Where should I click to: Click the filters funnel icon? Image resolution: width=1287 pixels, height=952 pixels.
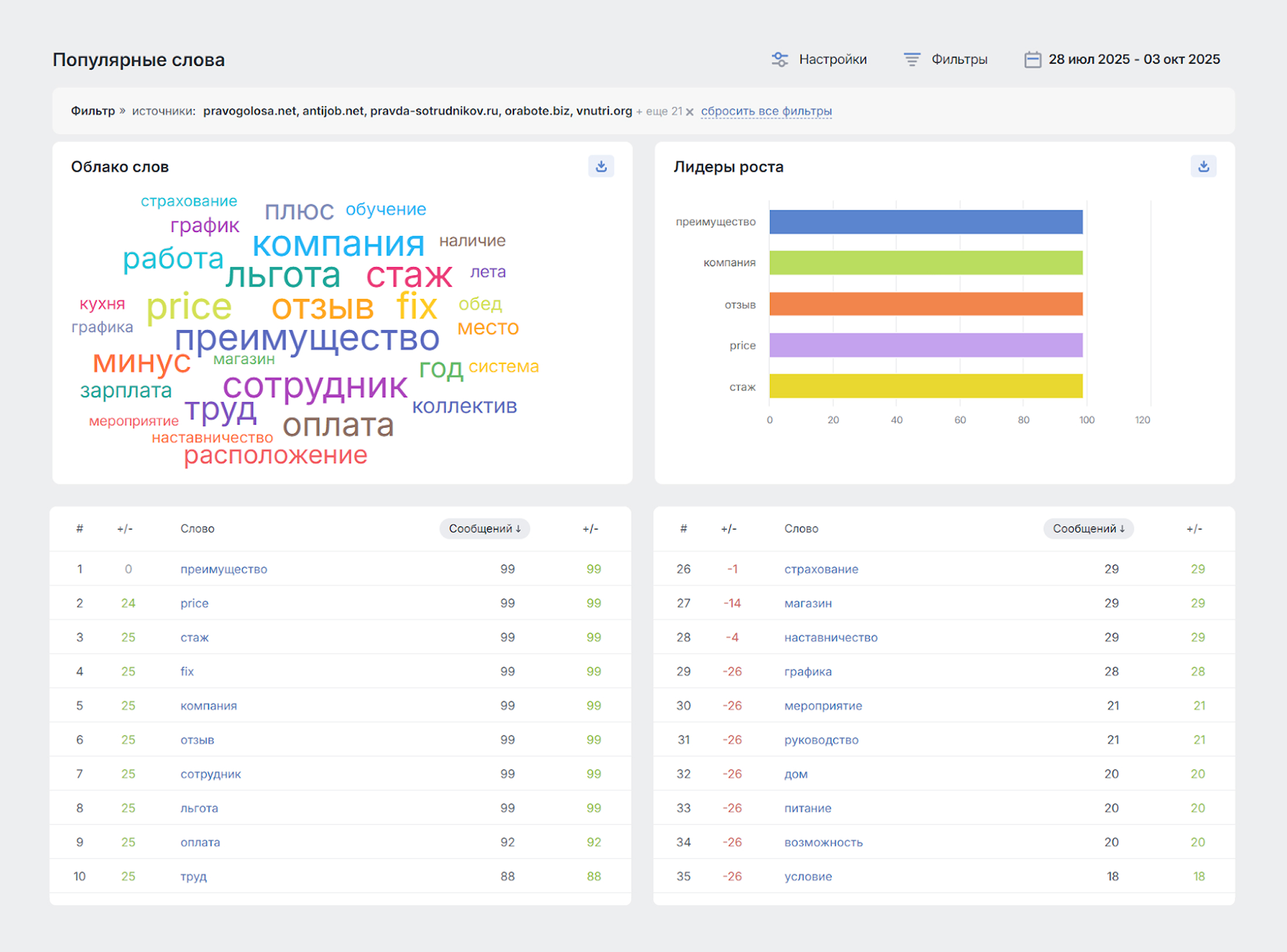click(x=911, y=60)
